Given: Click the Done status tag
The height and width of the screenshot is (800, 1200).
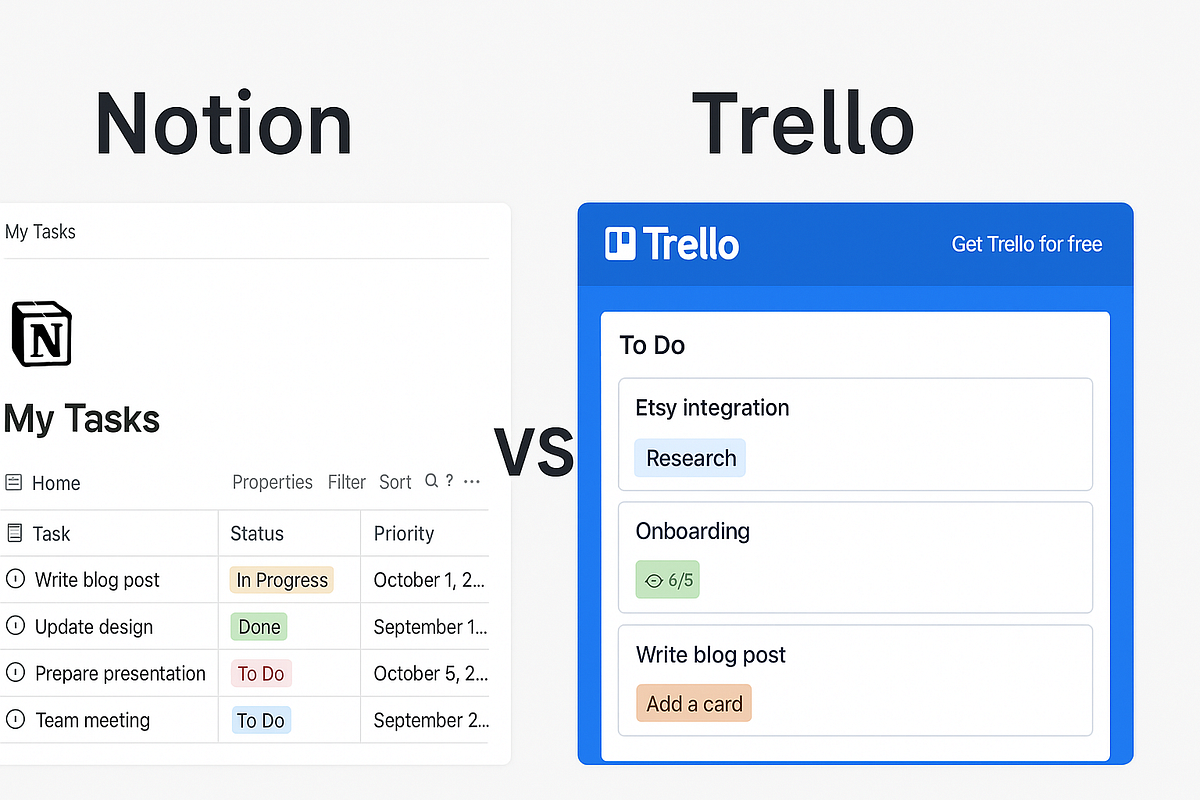Looking at the screenshot, I should tap(258, 626).
